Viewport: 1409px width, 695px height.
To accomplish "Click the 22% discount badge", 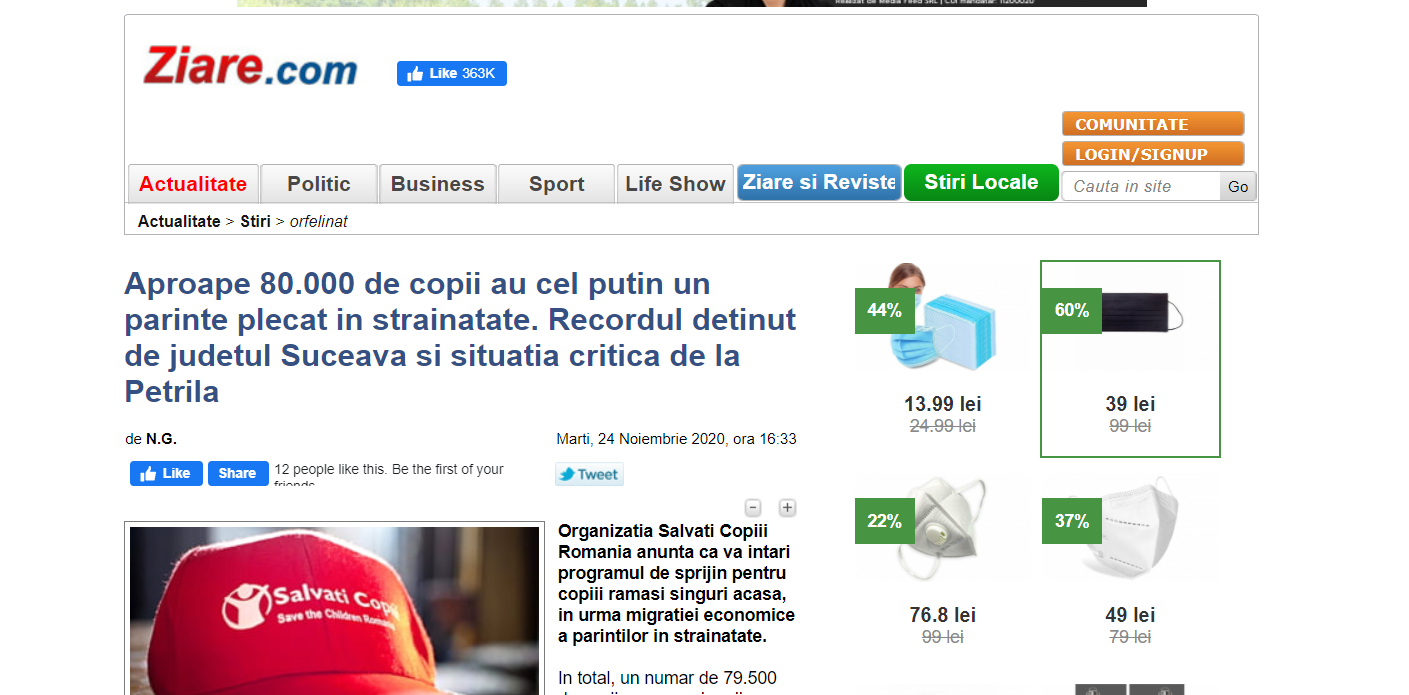I will (x=885, y=521).
